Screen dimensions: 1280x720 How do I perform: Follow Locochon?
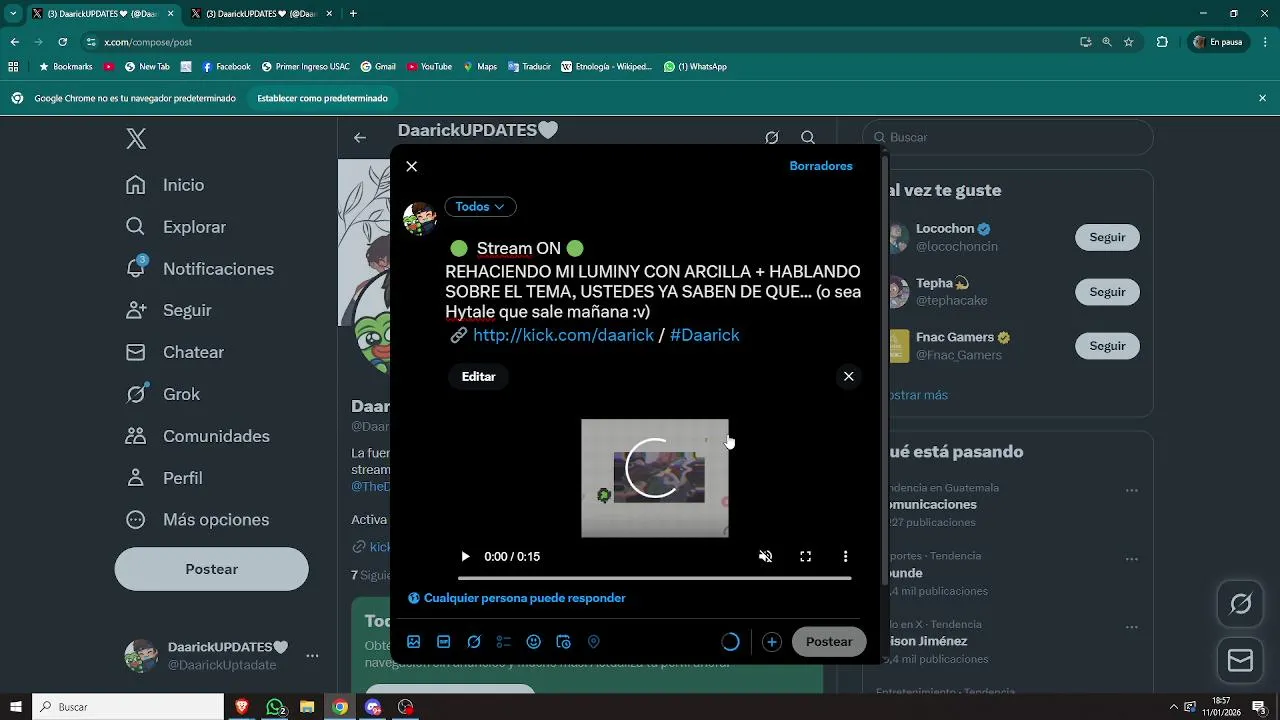point(1107,237)
